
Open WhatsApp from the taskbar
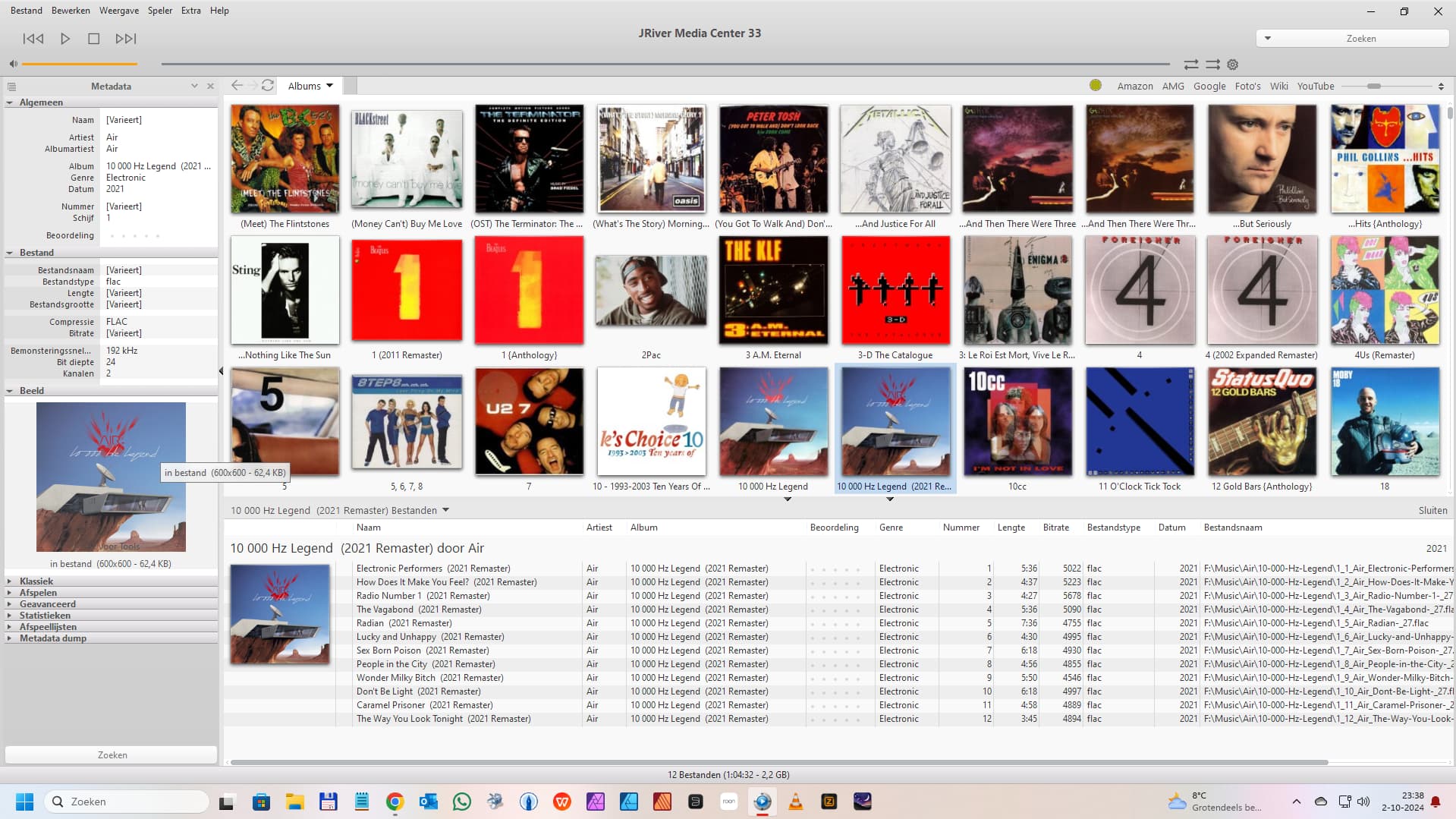click(x=461, y=802)
